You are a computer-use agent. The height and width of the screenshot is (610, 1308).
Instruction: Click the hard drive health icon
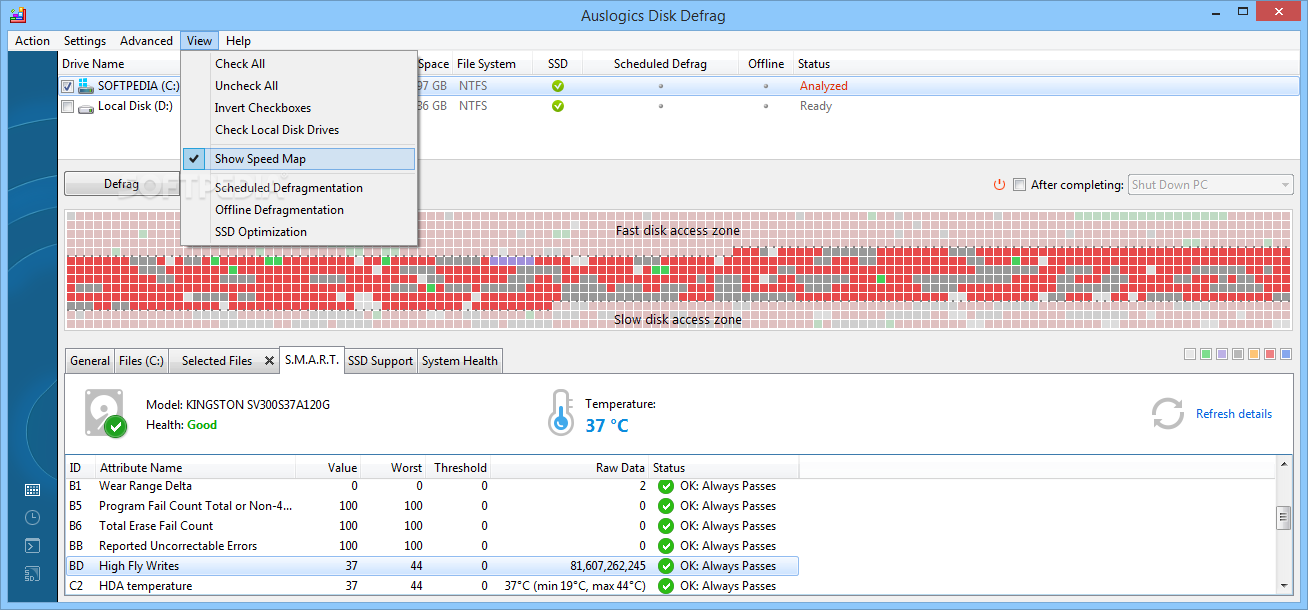105,413
